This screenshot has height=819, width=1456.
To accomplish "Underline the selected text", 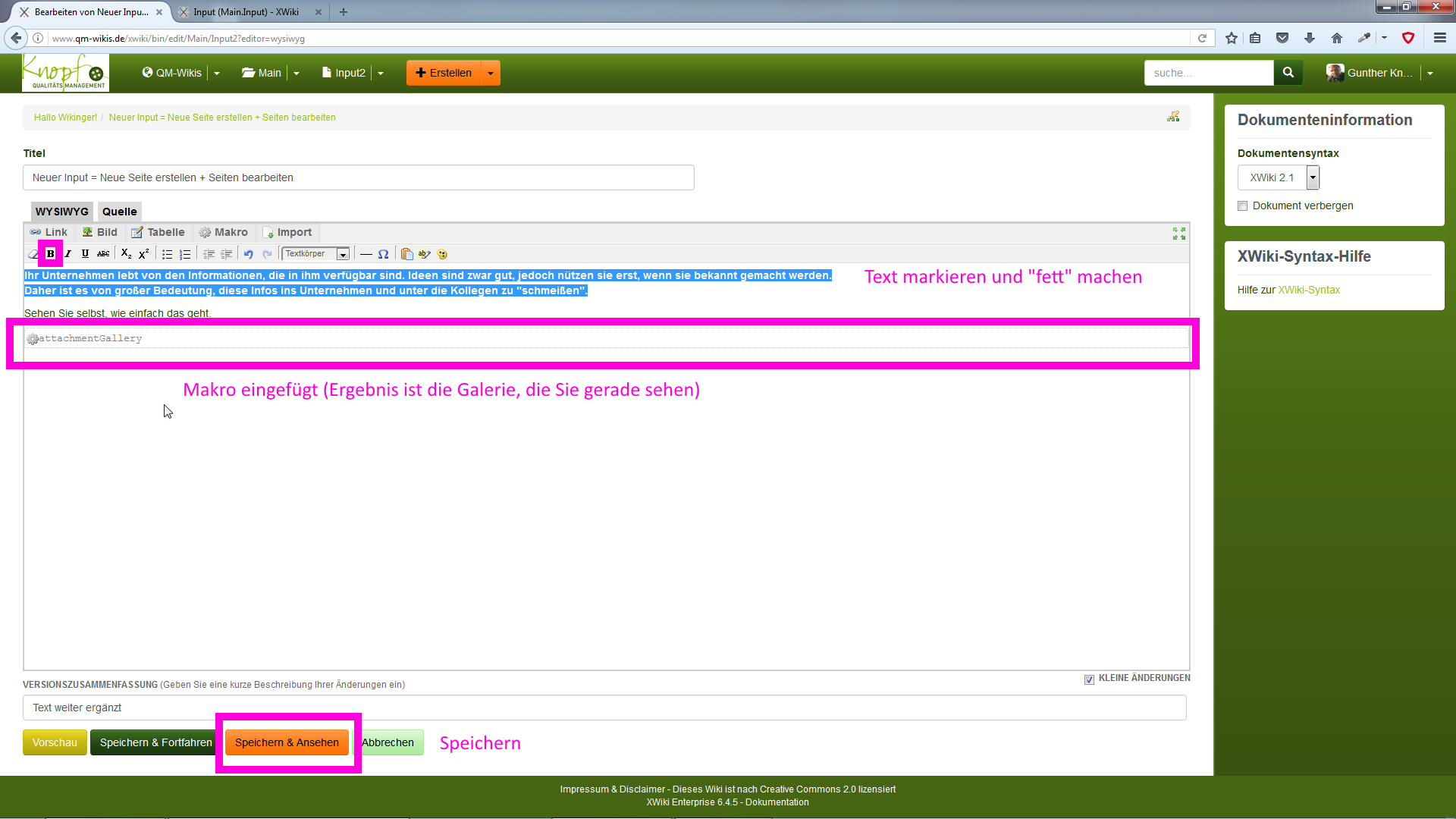I will [x=85, y=254].
